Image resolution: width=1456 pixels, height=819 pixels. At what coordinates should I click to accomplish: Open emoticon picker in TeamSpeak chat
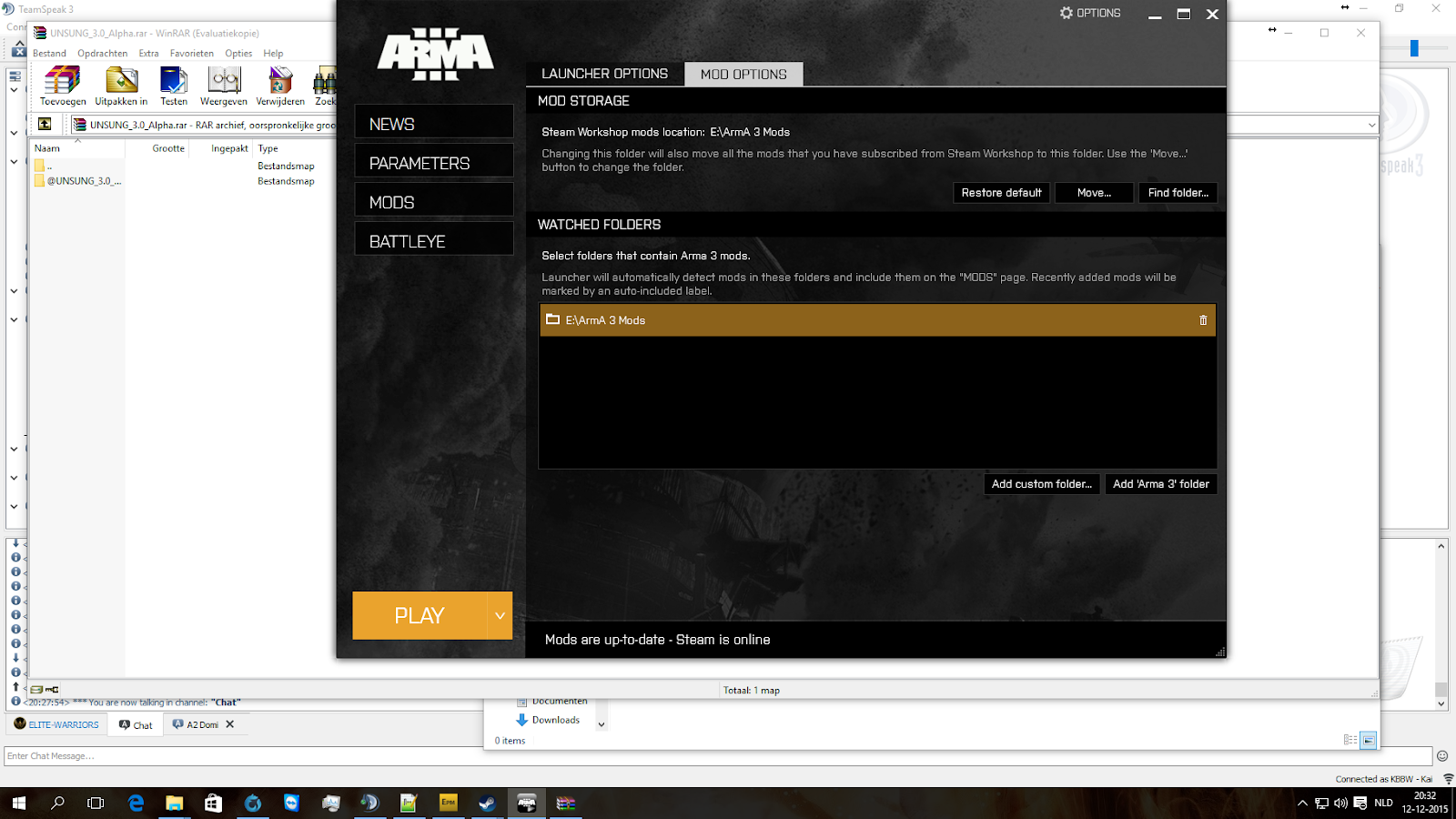coord(1442,755)
